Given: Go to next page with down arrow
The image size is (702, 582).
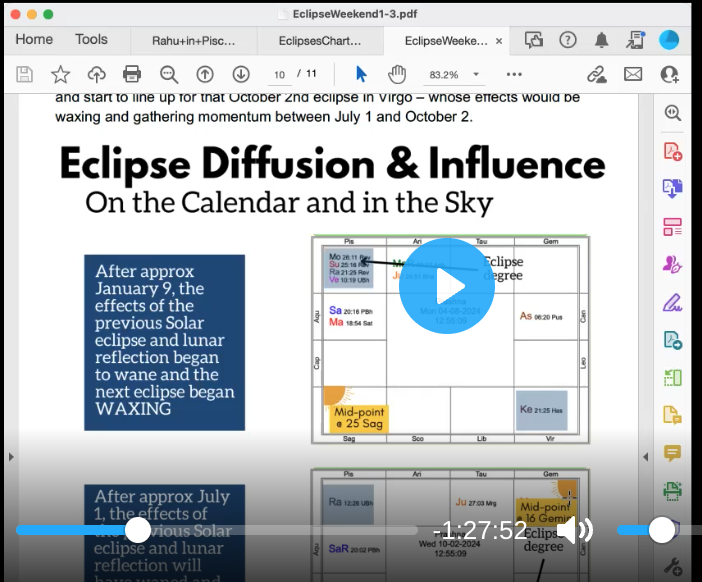Looking at the screenshot, I should (x=241, y=74).
